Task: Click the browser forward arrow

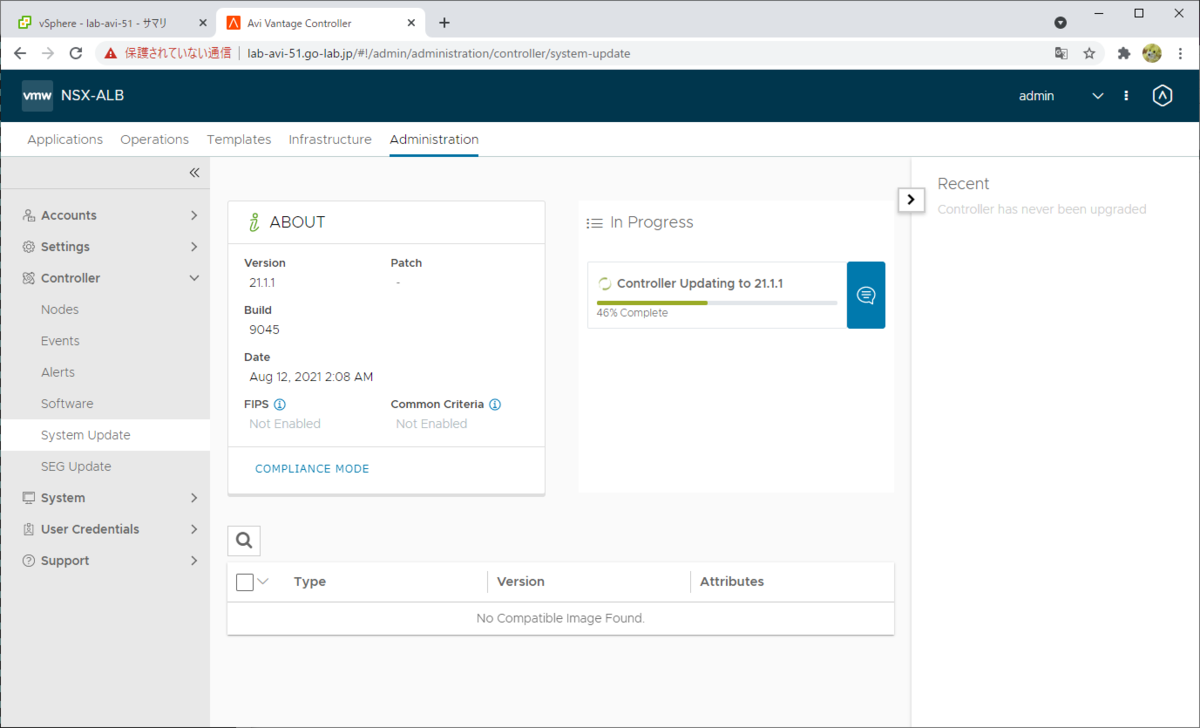Action: [47, 53]
